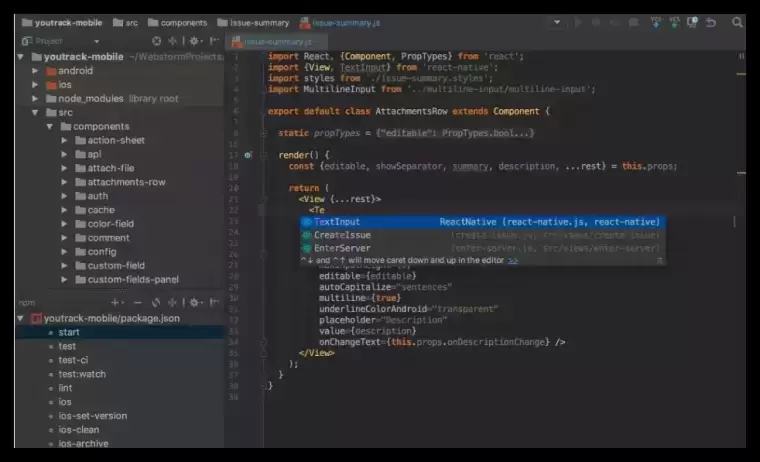760x462 pixels.
Task: Select the cache folder
Action: coord(95,210)
